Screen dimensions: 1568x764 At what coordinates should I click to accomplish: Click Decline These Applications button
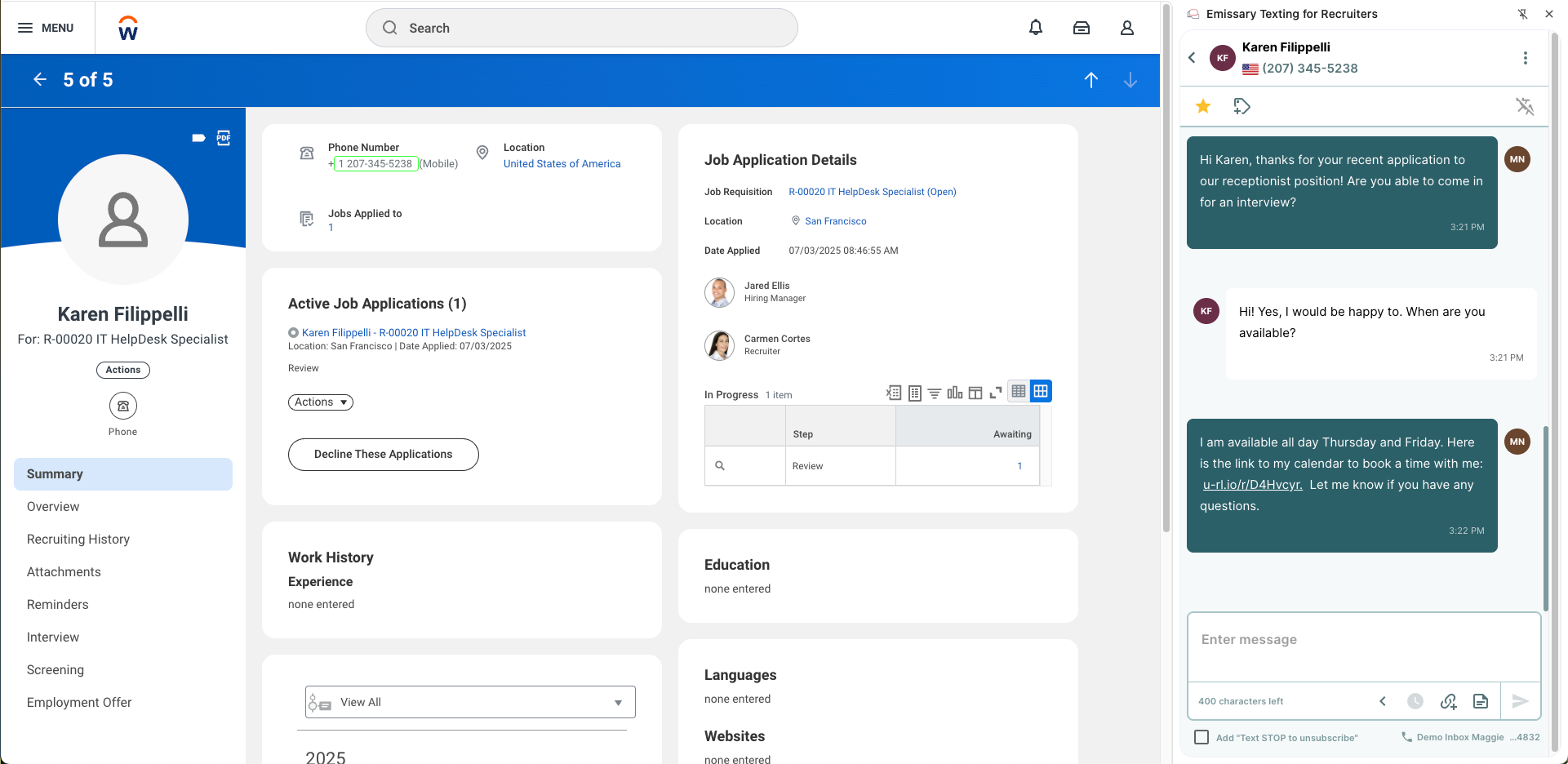[x=383, y=455]
